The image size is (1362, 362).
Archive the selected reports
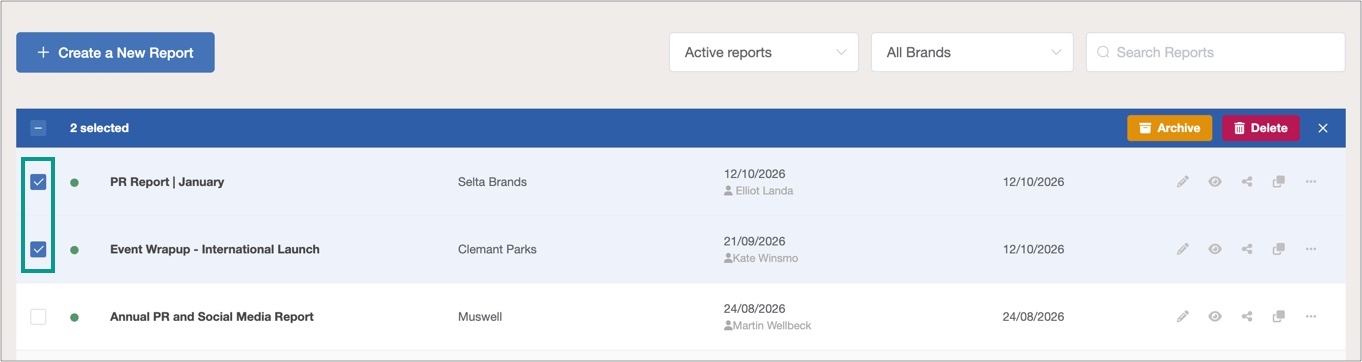click(x=1169, y=128)
